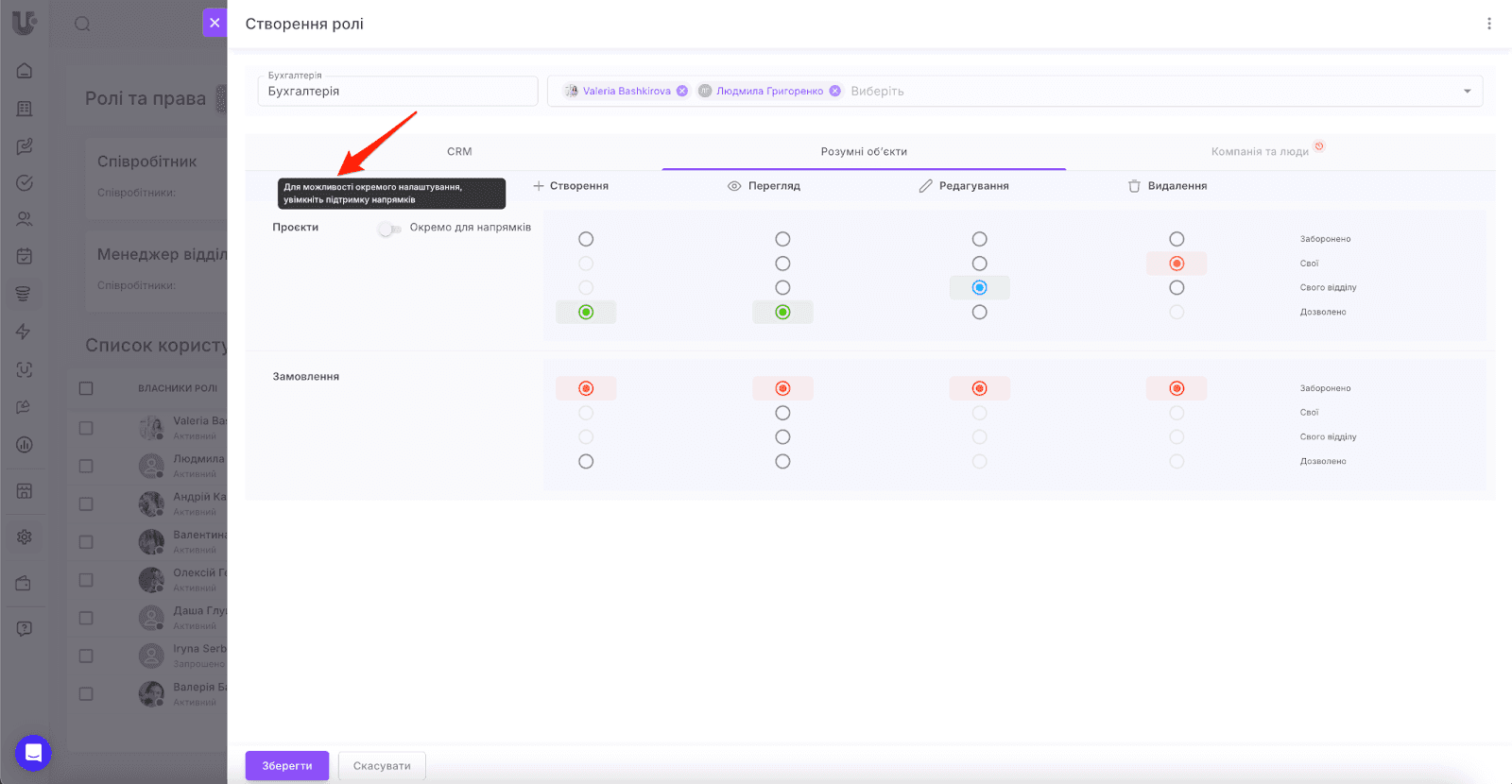Remove Людмила Григоренко chip from role users

coord(835,91)
